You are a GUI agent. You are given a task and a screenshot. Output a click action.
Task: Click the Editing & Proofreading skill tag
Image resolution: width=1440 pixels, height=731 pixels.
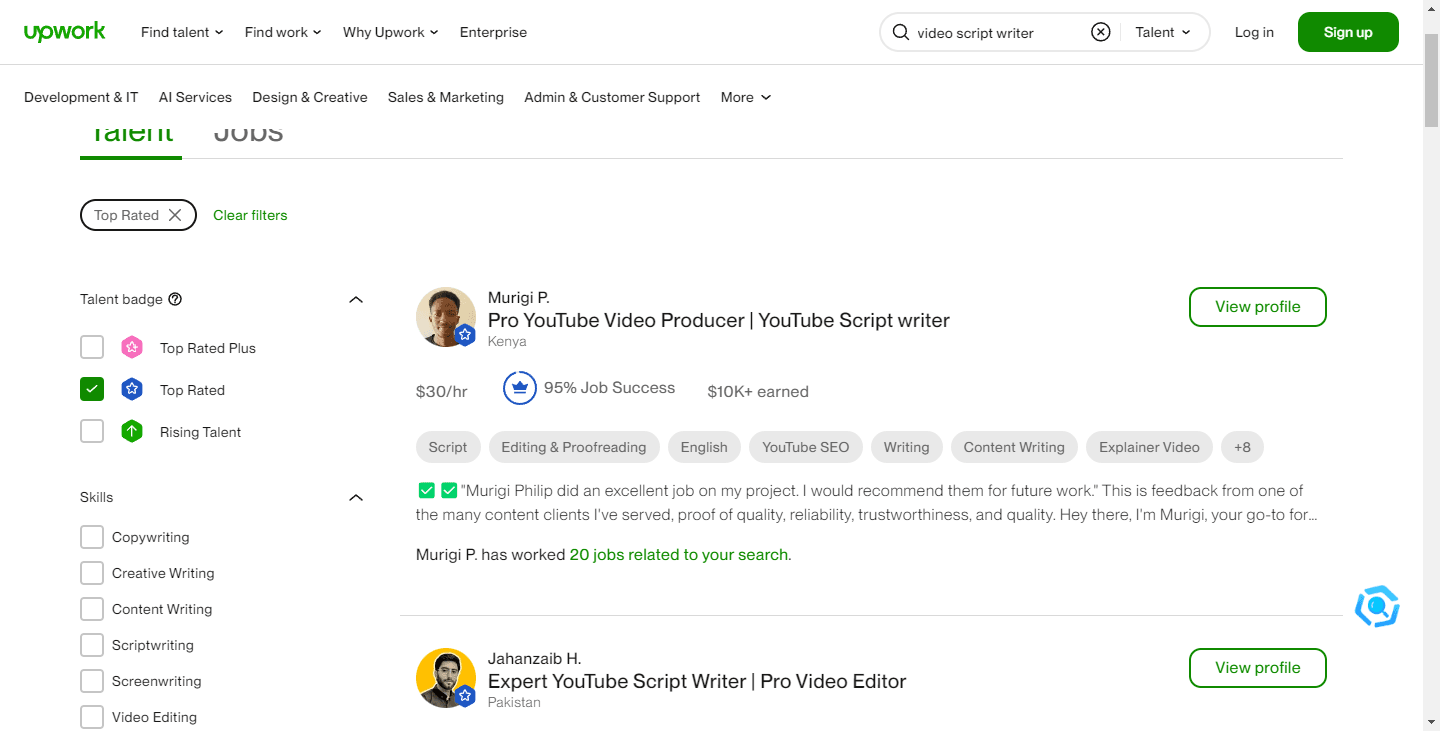coord(574,447)
